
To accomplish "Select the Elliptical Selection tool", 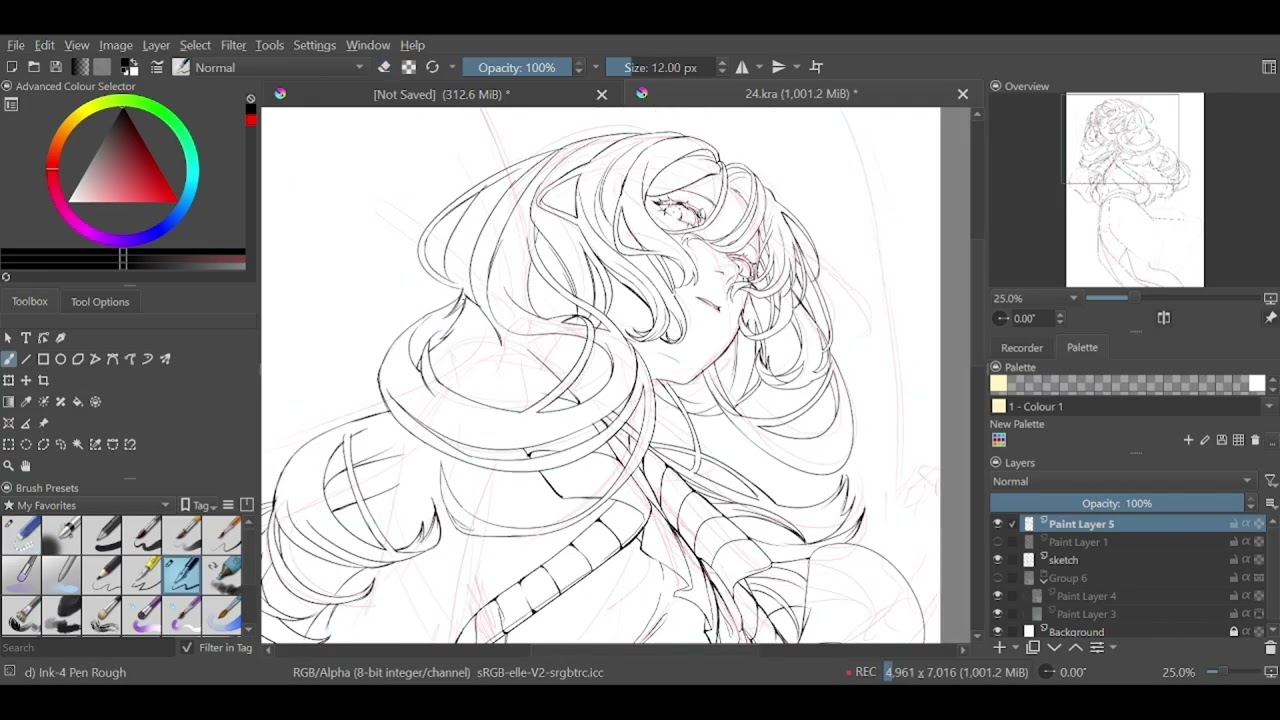I will pyautogui.click(x=26, y=445).
